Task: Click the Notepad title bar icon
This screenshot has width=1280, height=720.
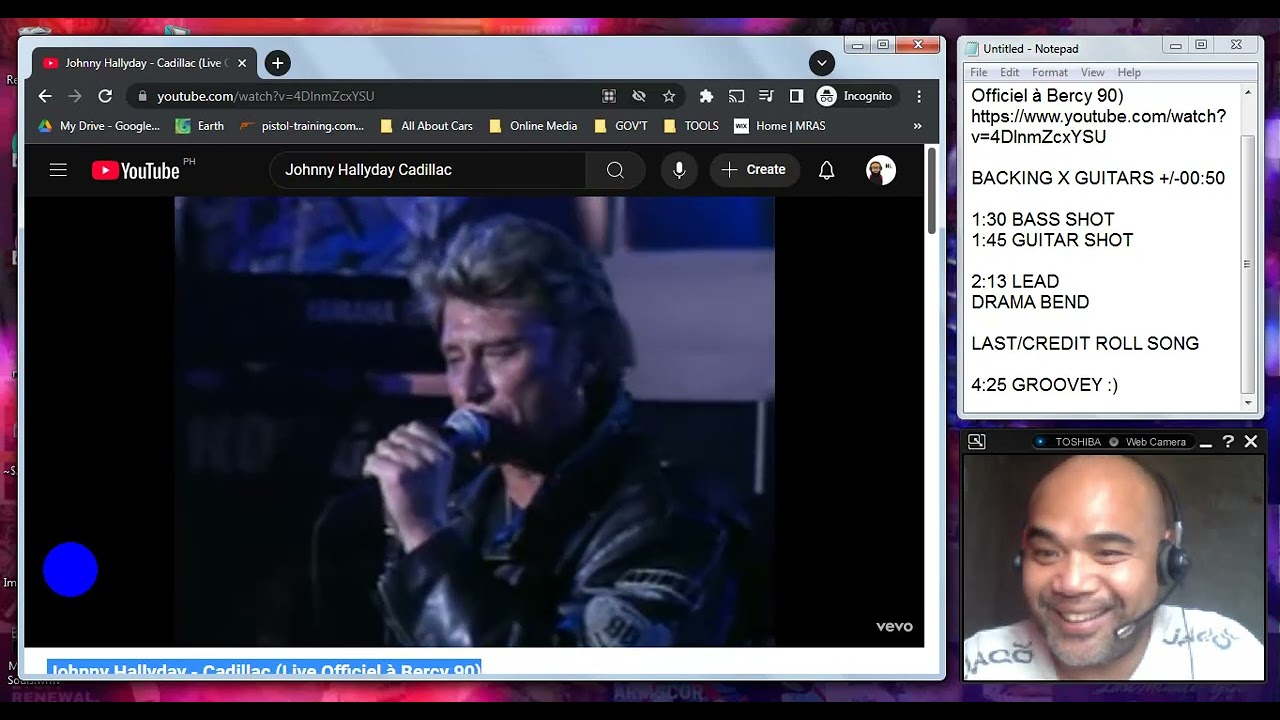Action: pyautogui.click(x=971, y=48)
